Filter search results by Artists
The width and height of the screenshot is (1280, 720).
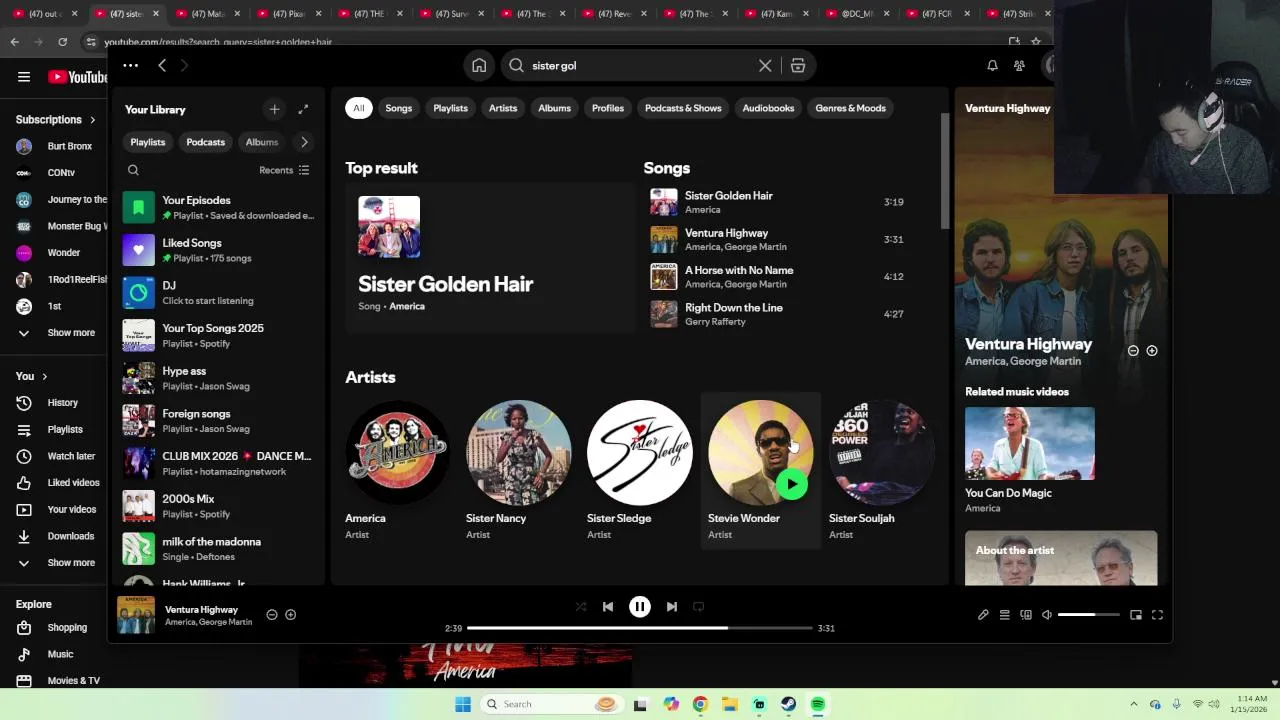(x=503, y=108)
